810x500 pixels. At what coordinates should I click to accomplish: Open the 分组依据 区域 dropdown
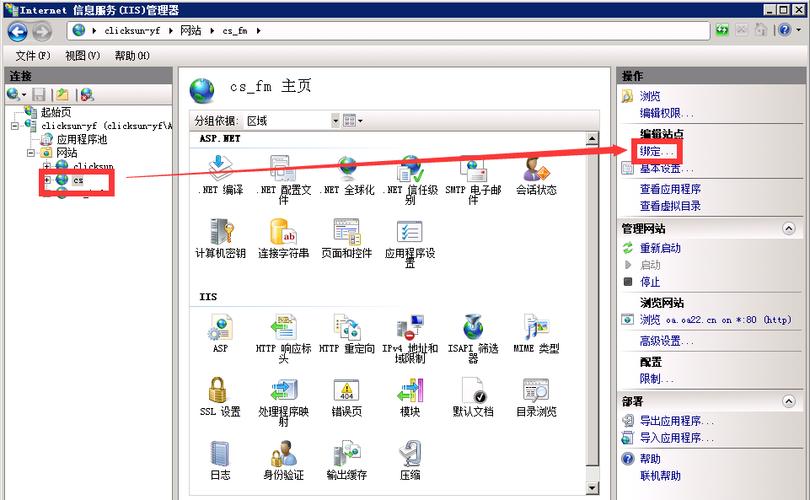tap(336, 120)
